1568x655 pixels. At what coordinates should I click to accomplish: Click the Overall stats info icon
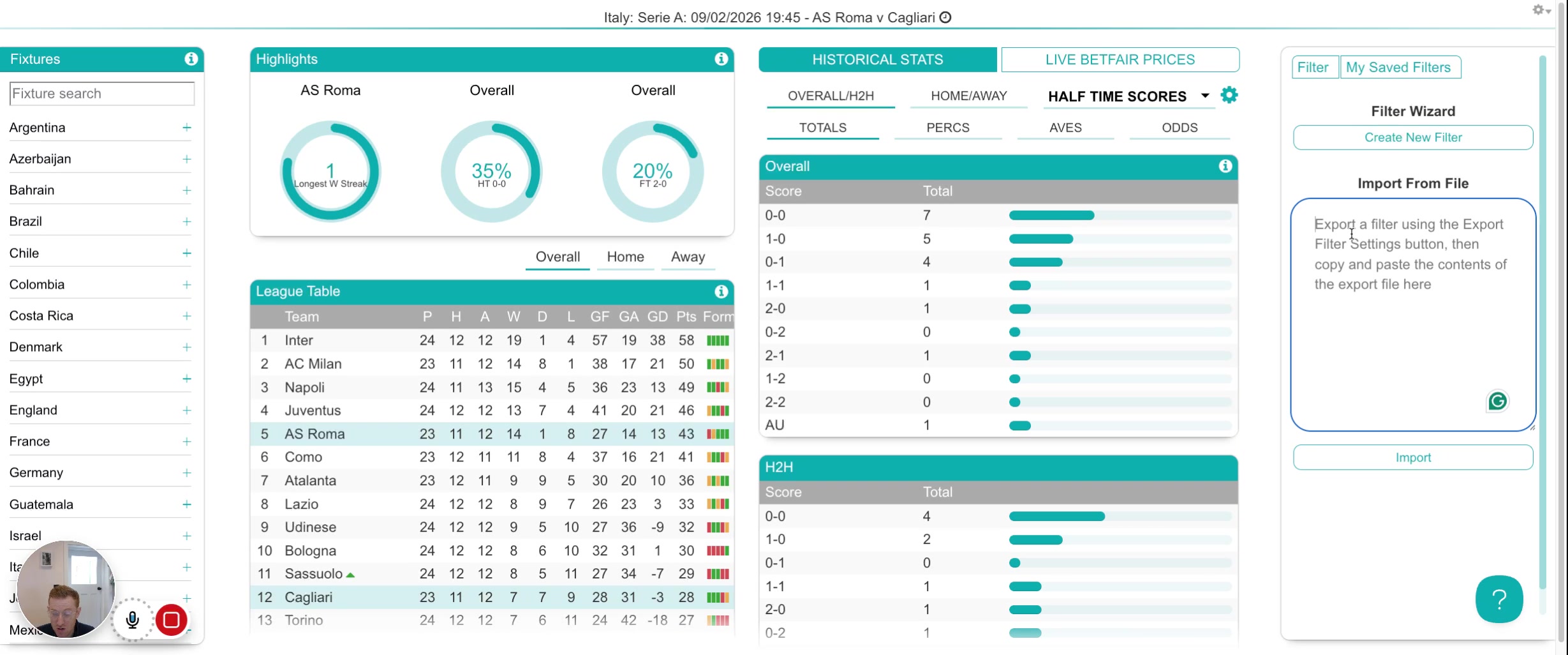pyautogui.click(x=1225, y=166)
